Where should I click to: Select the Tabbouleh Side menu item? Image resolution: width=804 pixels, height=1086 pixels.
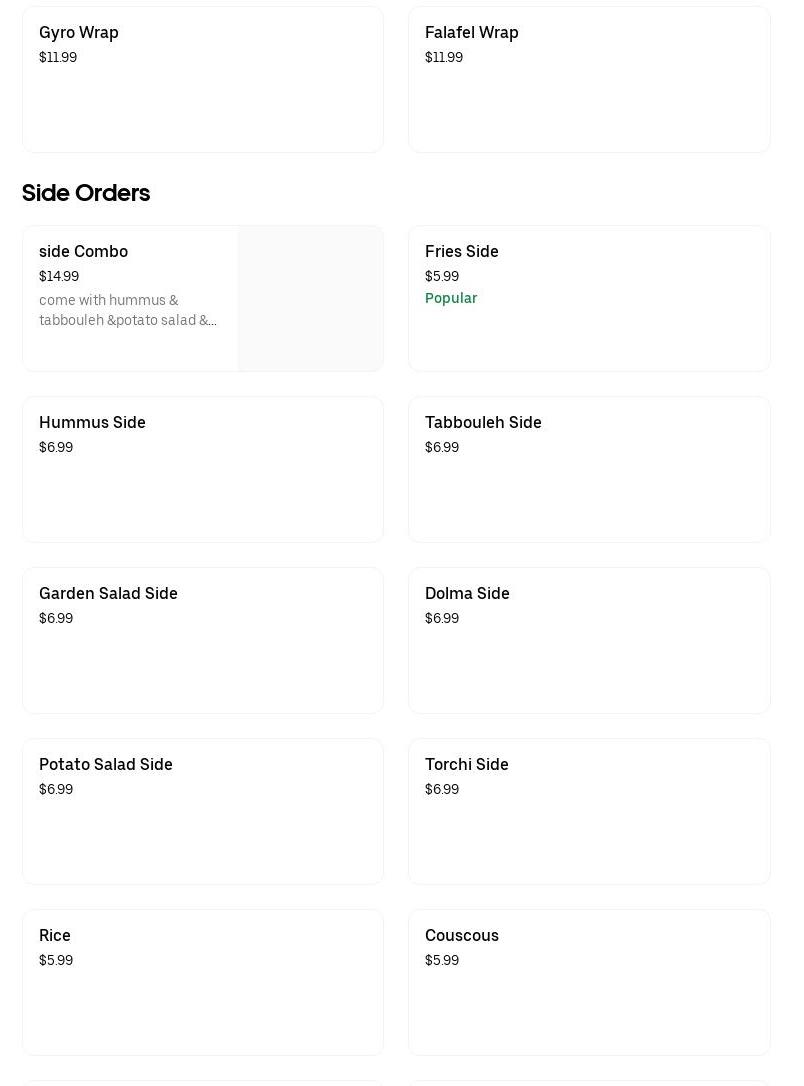(588, 469)
